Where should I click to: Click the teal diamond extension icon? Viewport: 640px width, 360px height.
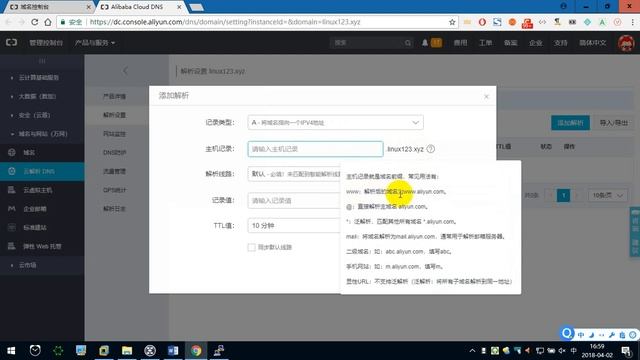tap(587, 22)
